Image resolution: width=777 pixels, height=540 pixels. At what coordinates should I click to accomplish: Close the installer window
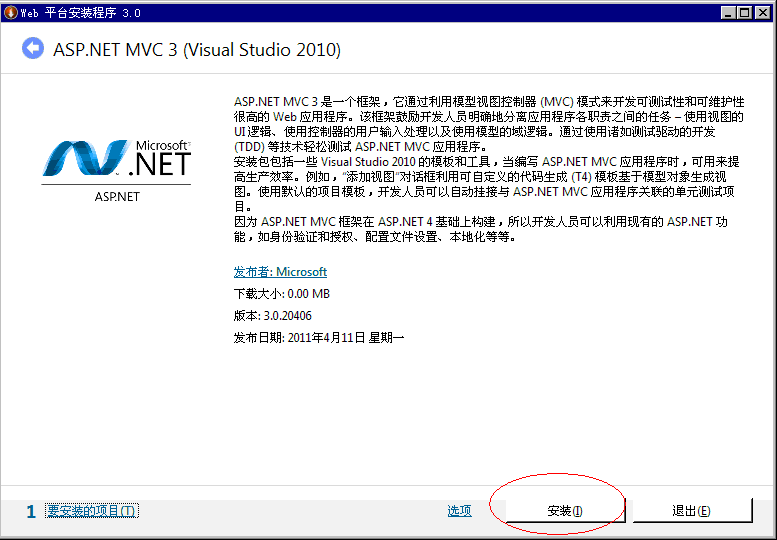click(x=763, y=13)
